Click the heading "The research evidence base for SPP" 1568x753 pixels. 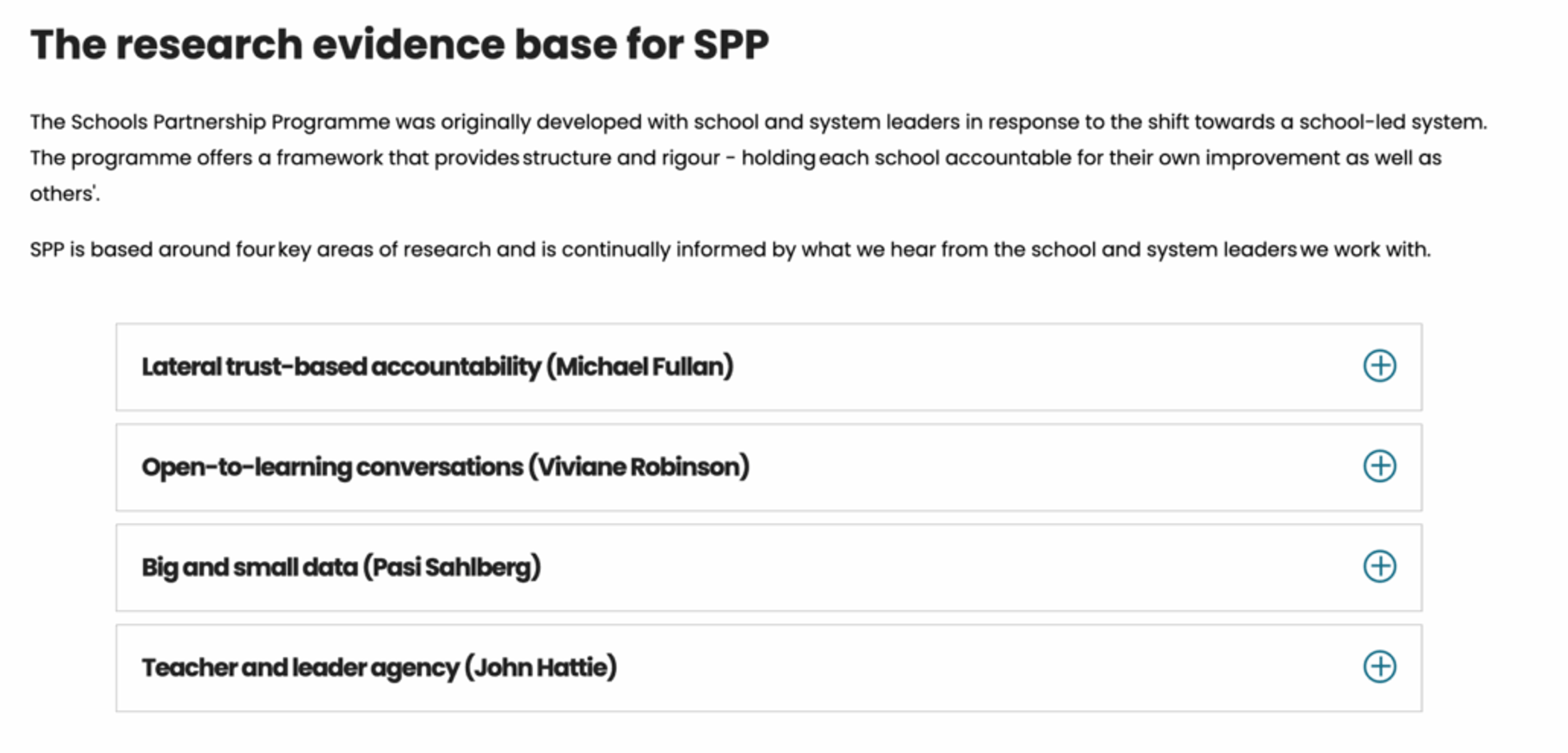click(400, 45)
